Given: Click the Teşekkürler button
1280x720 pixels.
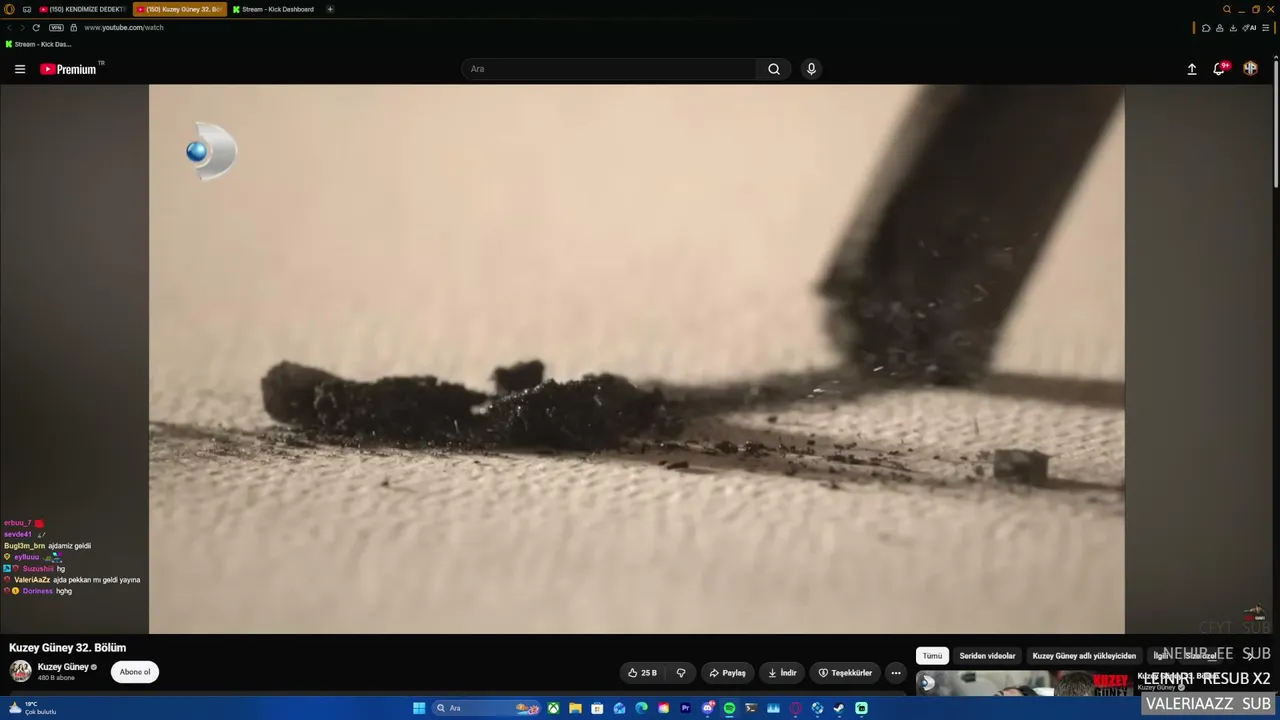Looking at the screenshot, I should pos(845,673).
